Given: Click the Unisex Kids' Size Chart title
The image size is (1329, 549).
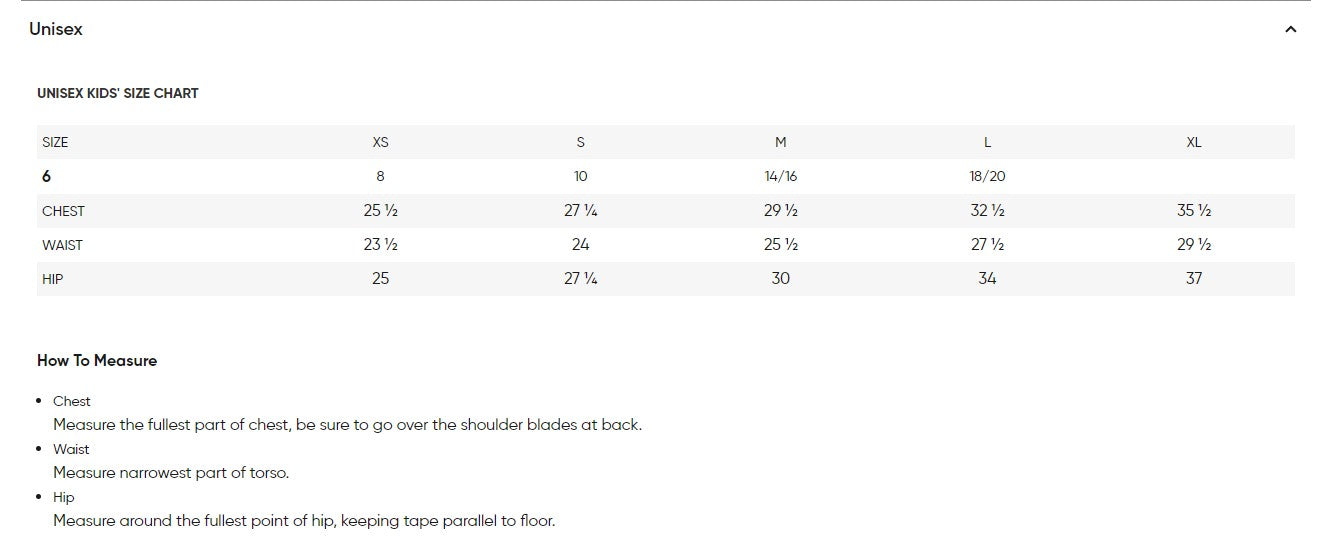Looking at the screenshot, I should (118, 93).
